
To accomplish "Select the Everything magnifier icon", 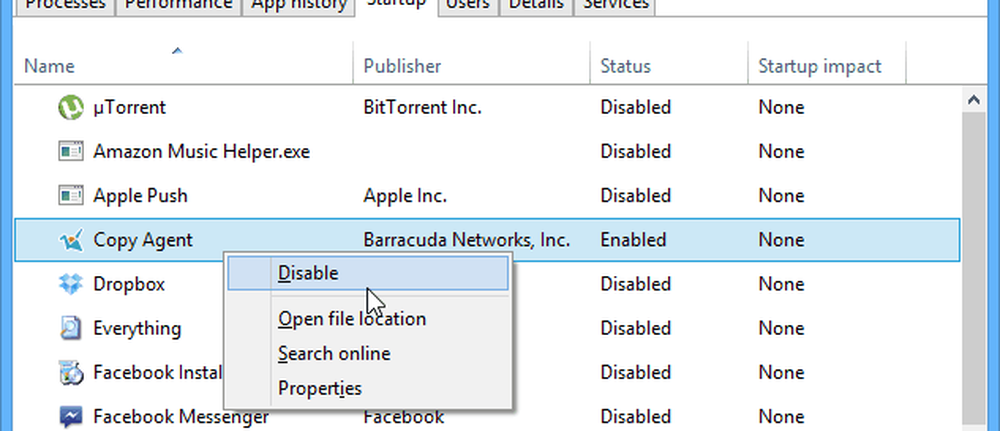I will coord(71,328).
